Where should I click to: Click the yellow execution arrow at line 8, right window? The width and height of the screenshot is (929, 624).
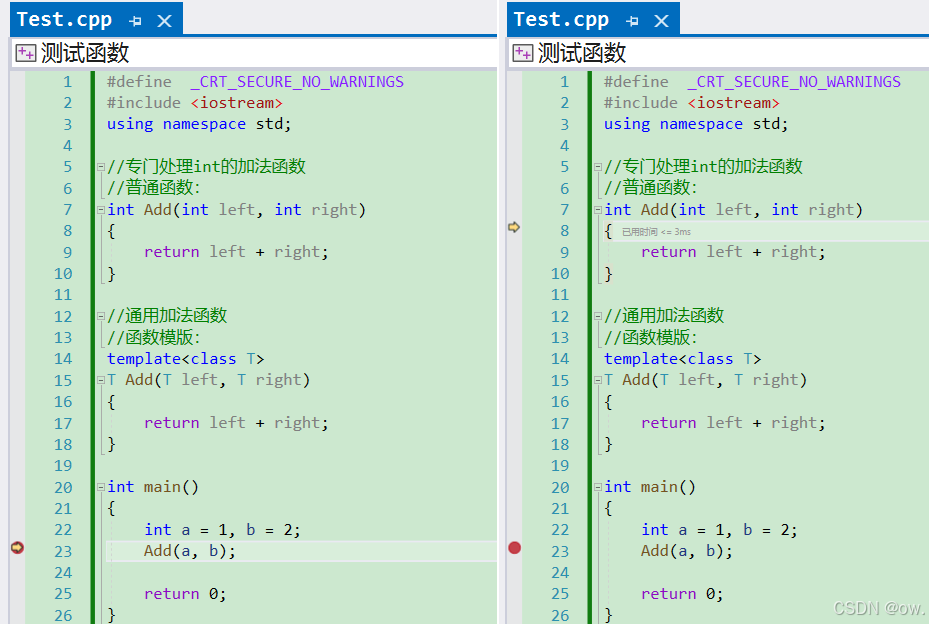514,227
